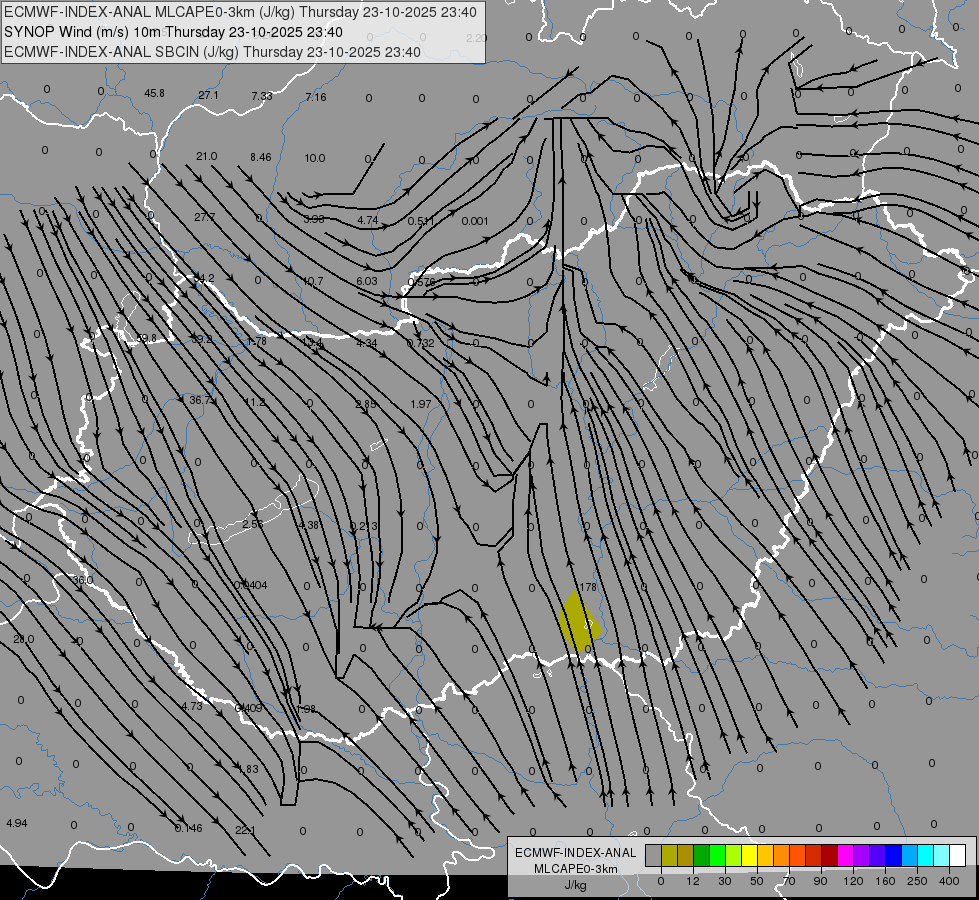Click the map value '36.0'
This screenshot has height=900, width=979.
click(x=82, y=580)
